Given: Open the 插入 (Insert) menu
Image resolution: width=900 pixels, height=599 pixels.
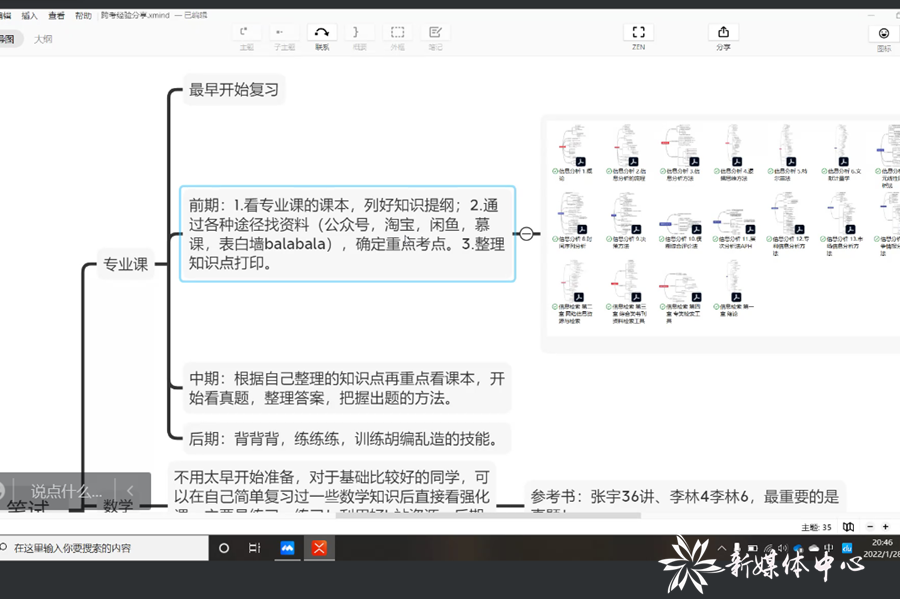Looking at the screenshot, I should tap(30, 16).
